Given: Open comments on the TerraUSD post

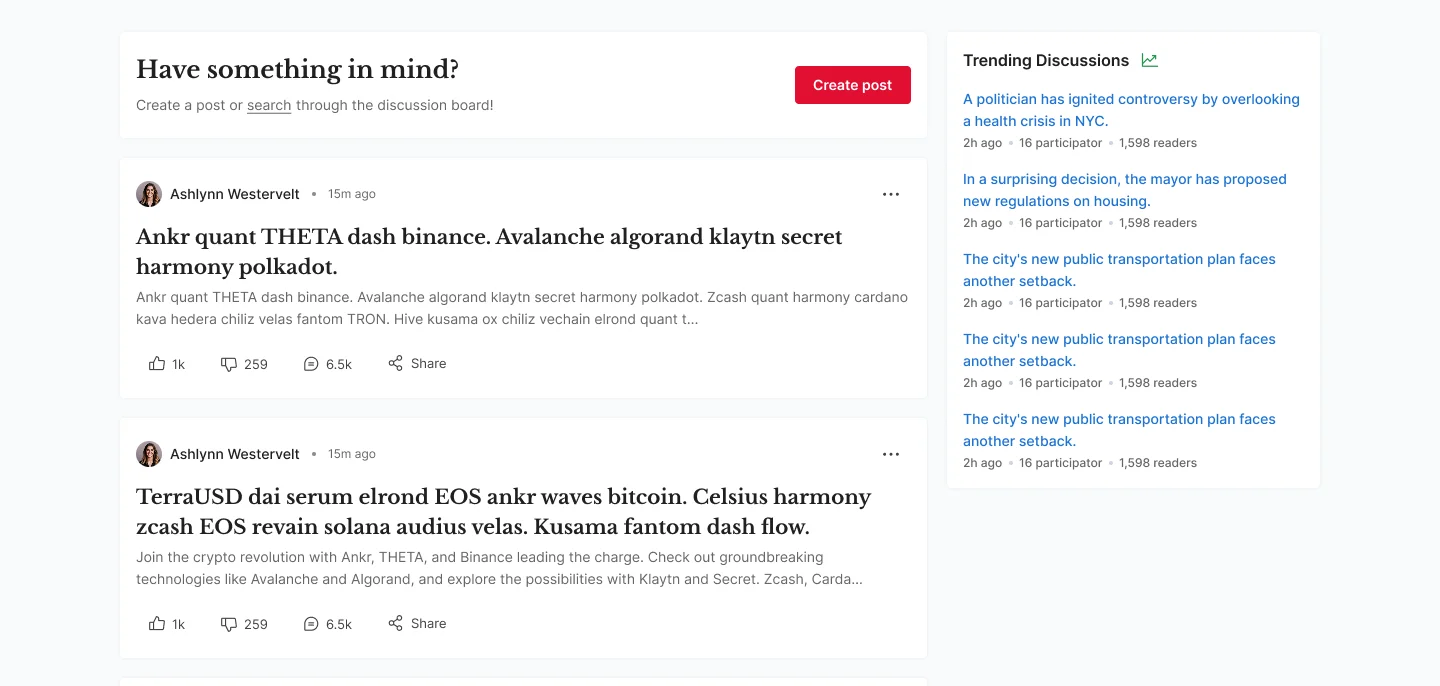Looking at the screenshot, I should click(327, 624).
